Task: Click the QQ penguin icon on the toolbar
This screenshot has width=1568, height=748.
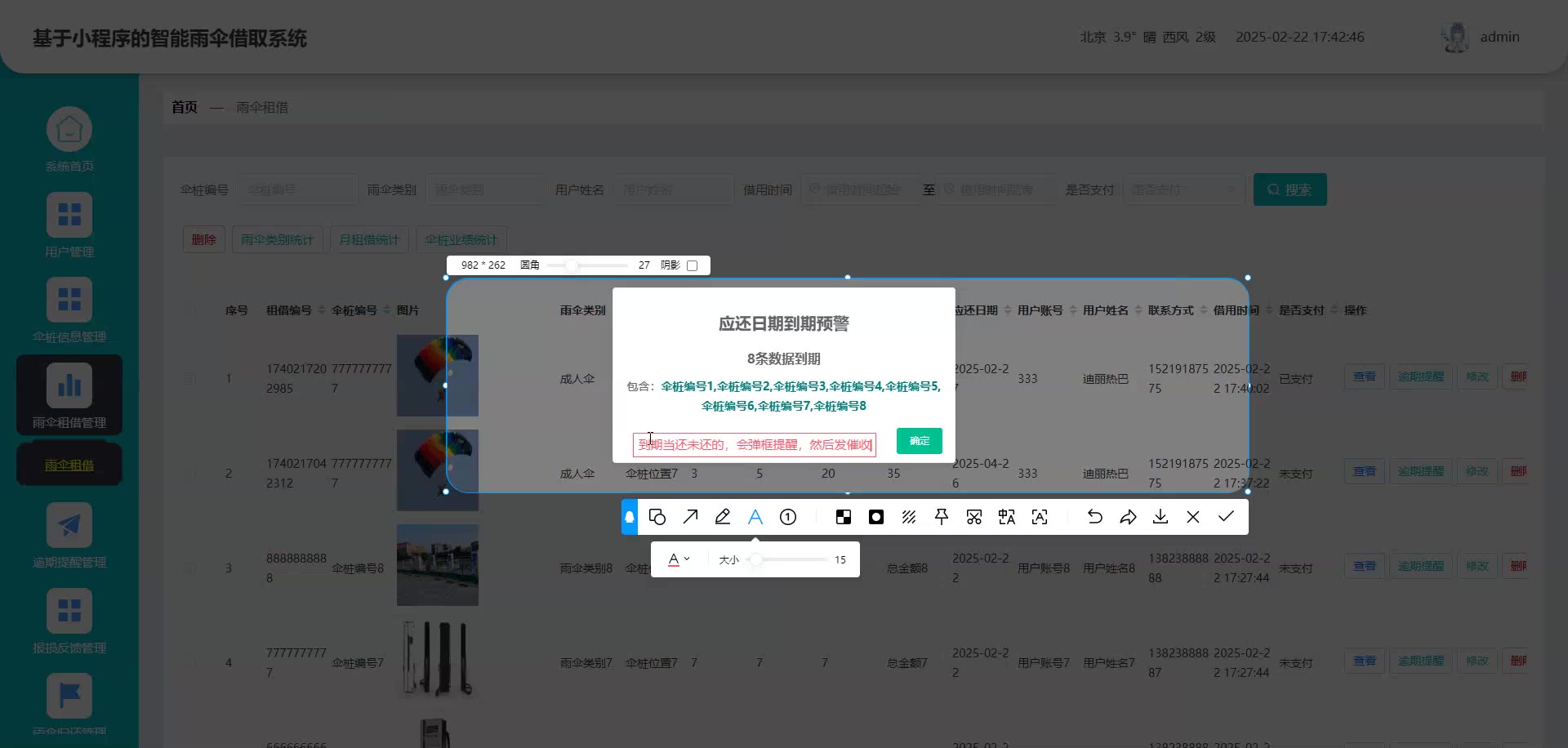Action: click(630, 517)
